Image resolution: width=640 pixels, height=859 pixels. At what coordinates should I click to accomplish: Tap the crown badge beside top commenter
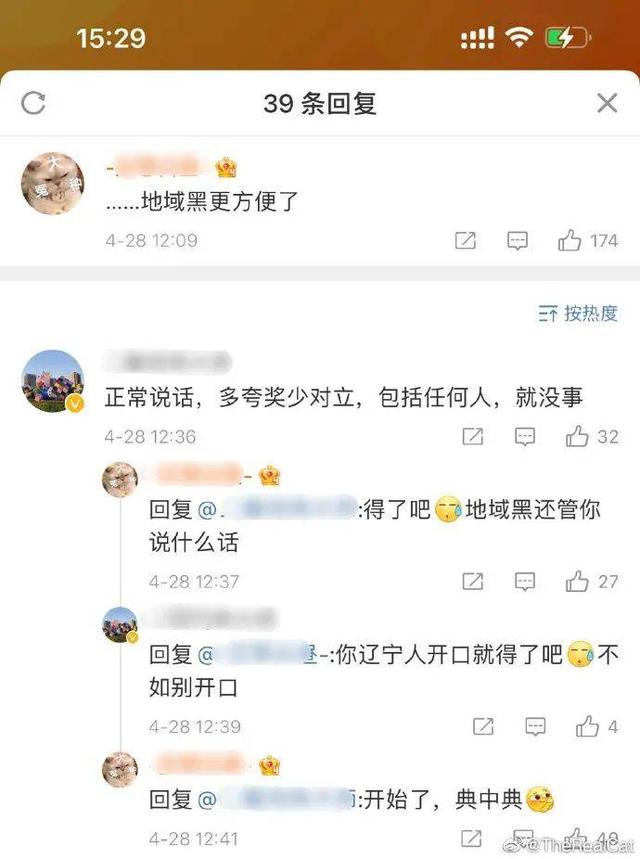(x=226, y=167)
